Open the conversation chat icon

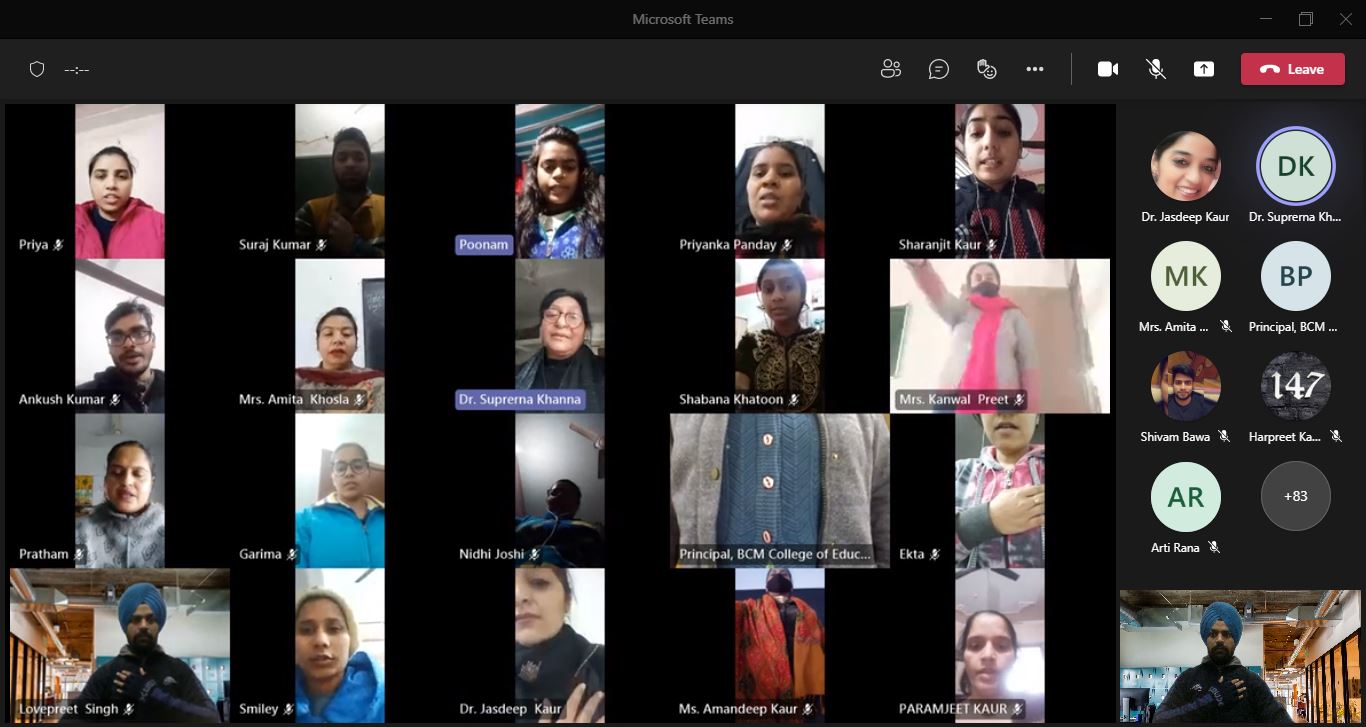pos(938,69)
